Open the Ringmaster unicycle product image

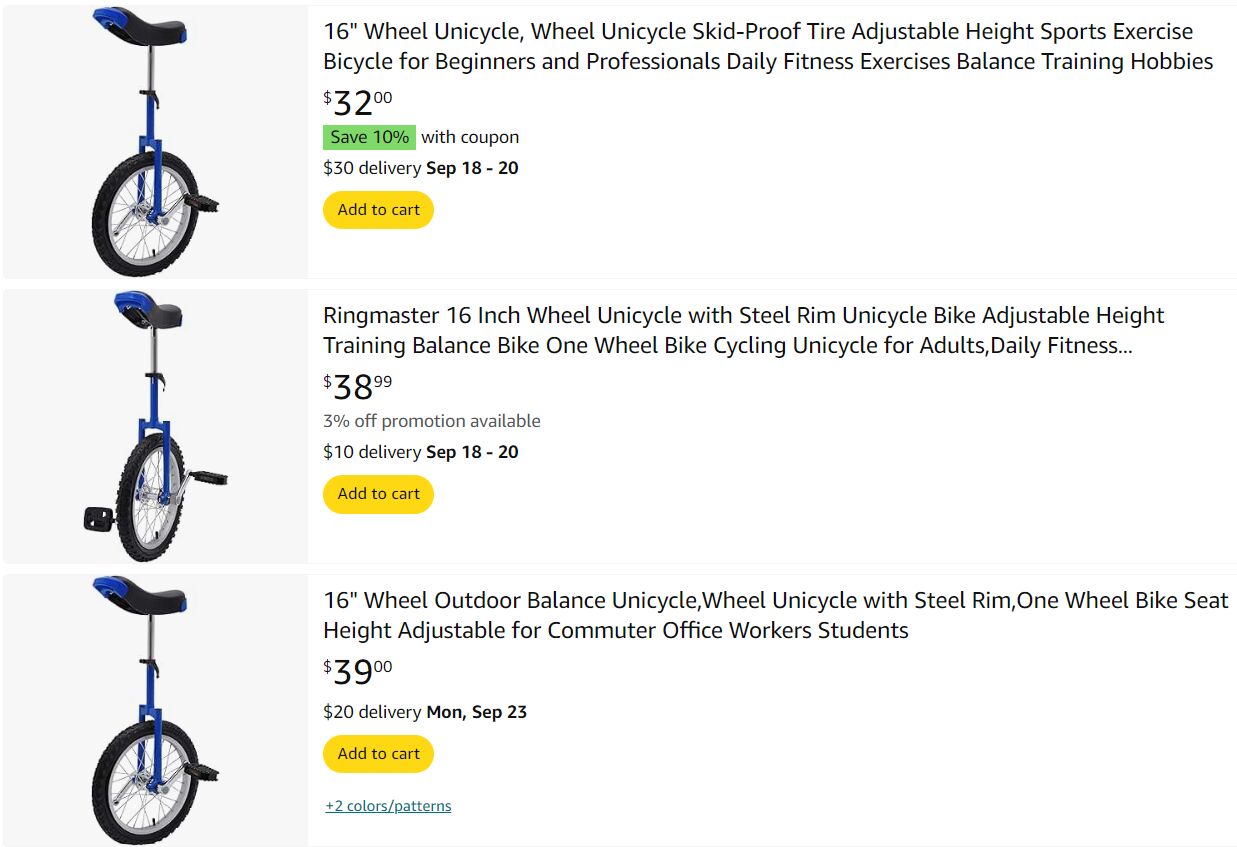(155, 425)
